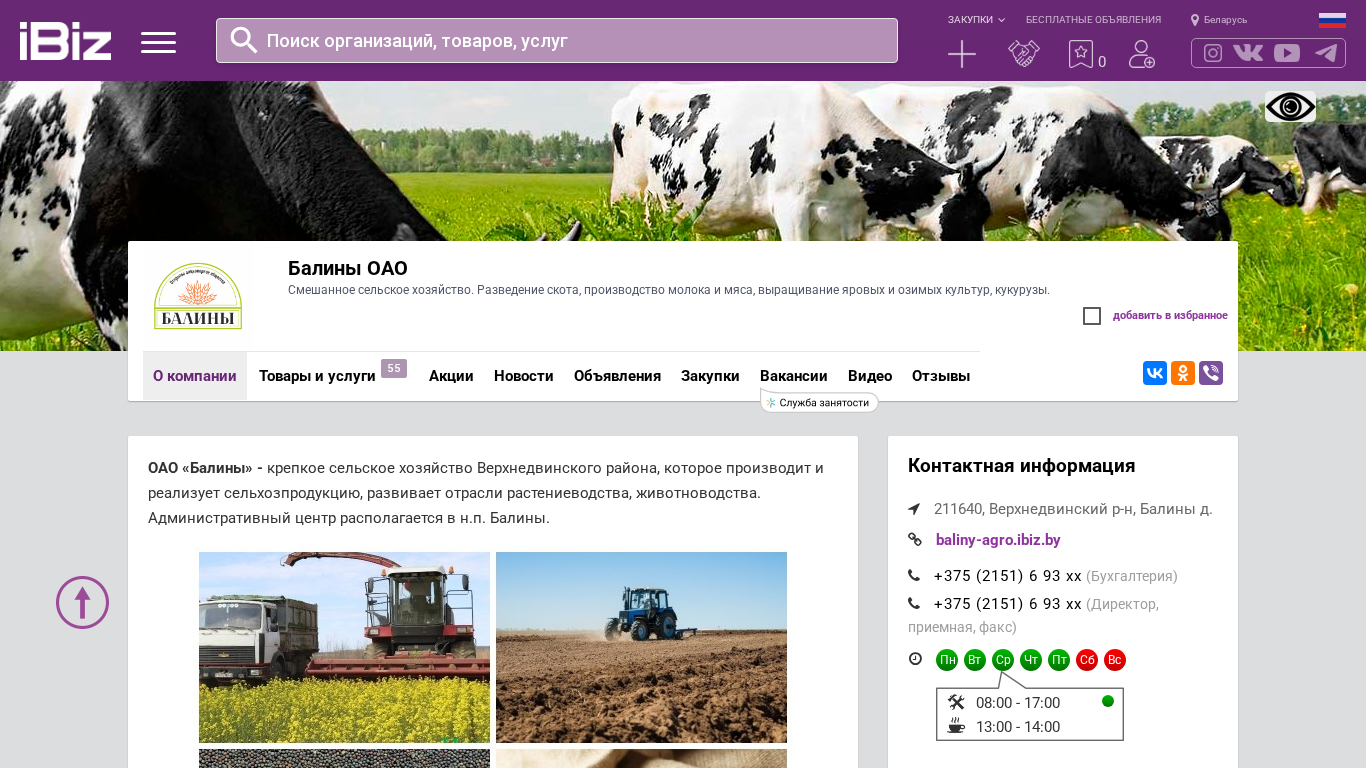
Task: Share via the blue VK button
Action: pyautogui.click(x=1155, y=373)
